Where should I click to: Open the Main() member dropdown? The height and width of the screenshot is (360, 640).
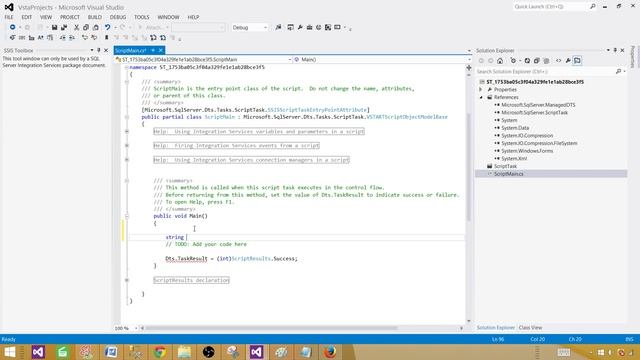point(382,59)
